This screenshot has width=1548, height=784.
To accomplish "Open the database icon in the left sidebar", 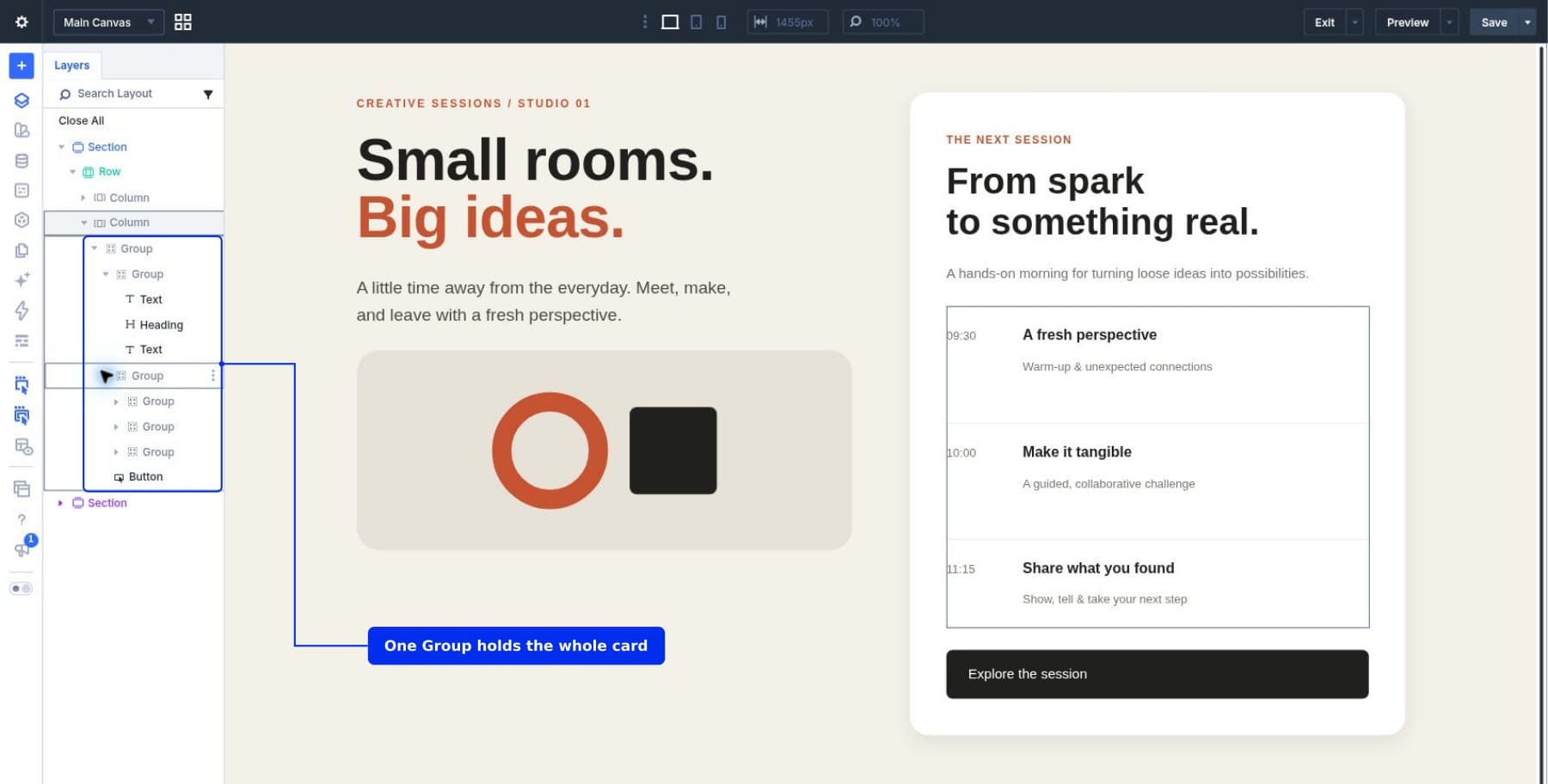I will click(21, 161).
